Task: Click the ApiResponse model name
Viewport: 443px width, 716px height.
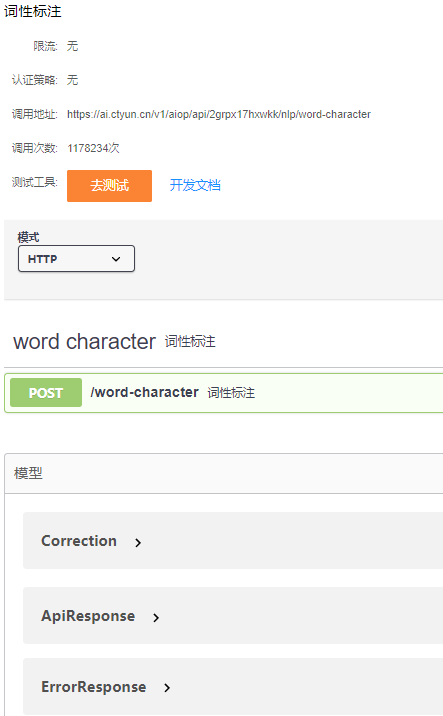Action: point(88,616)
